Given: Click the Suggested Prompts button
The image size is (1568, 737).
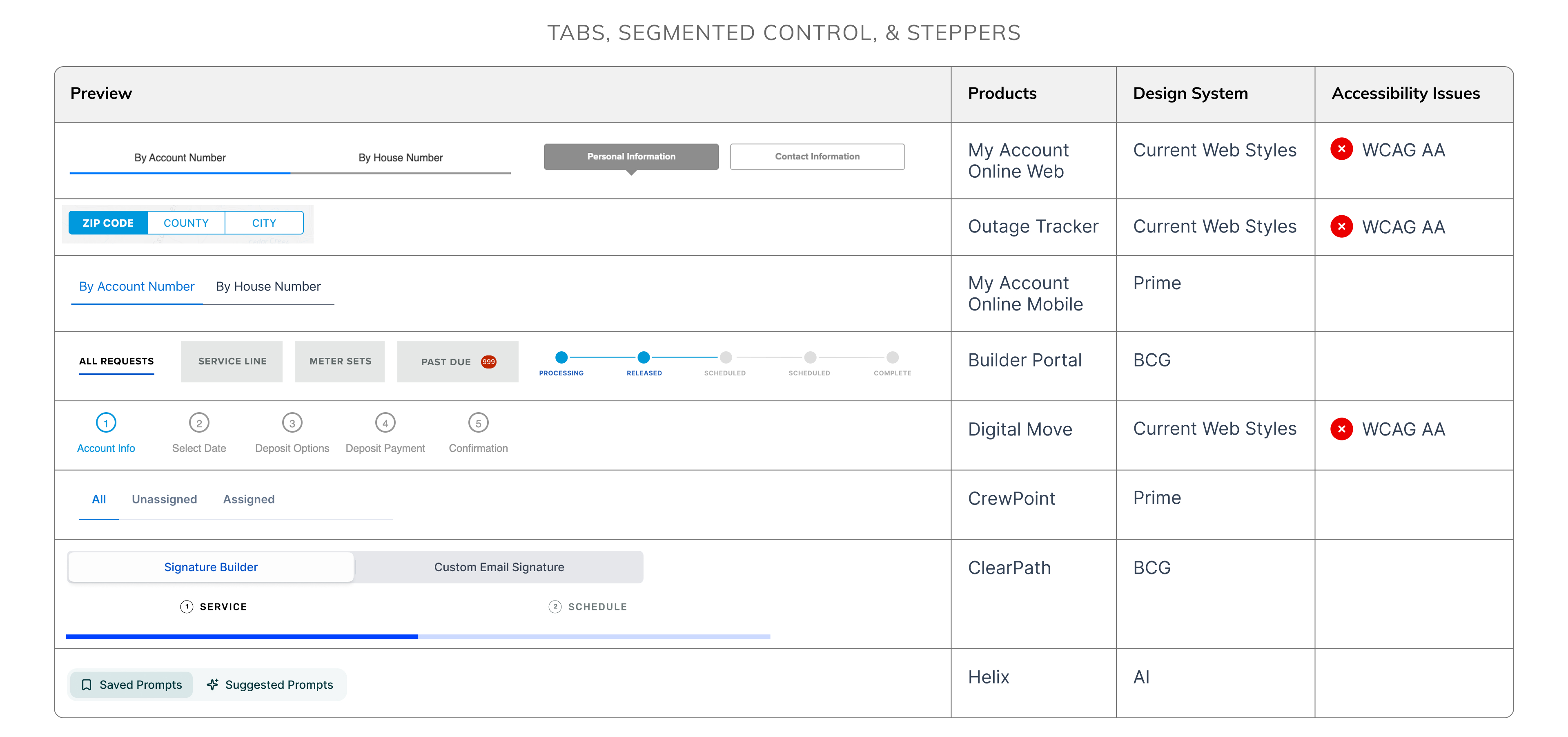Looking at the screenshot, I should [x=270, y=685].
